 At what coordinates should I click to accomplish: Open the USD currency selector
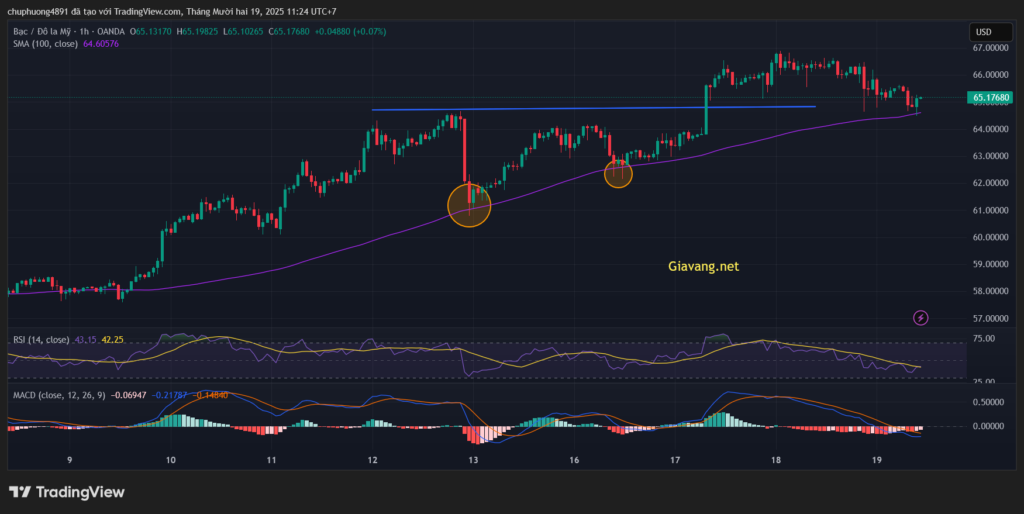coord(986,29)
